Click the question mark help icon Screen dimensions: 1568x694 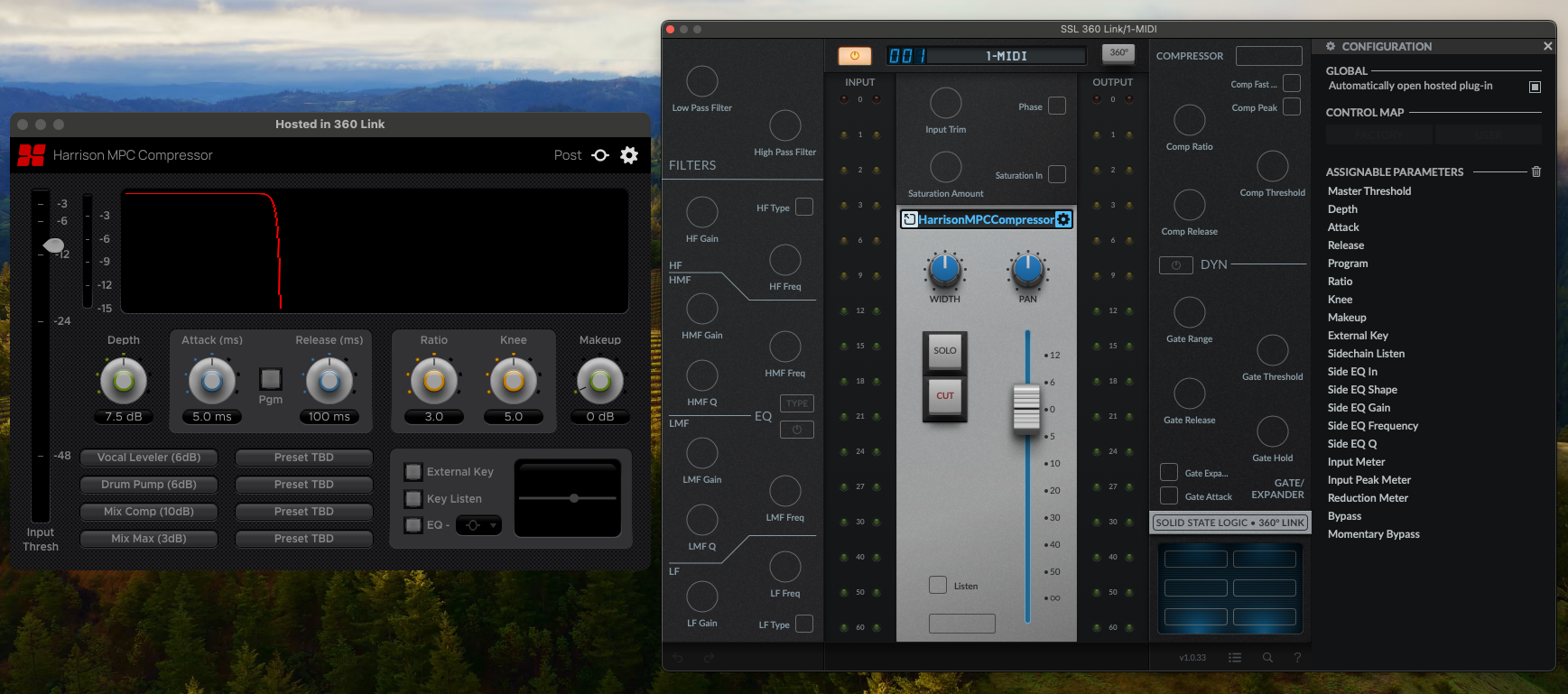1297,658
